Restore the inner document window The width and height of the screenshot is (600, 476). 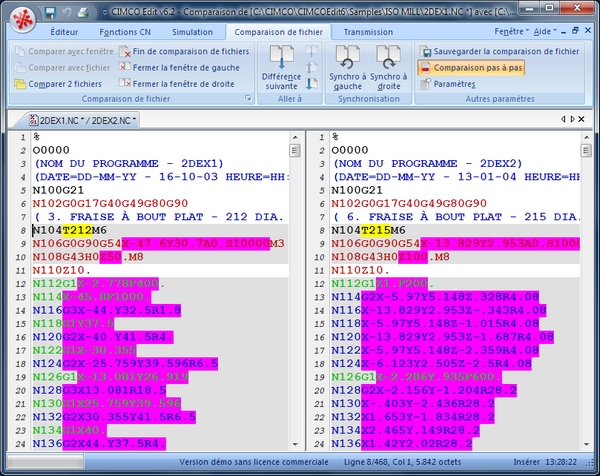click(575, 31)
